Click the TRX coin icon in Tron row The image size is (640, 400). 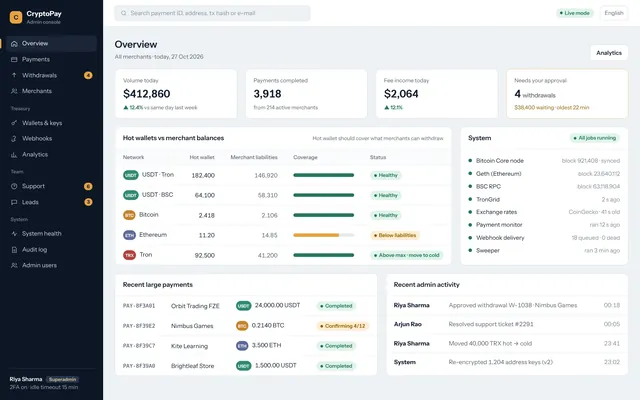coord(129,255)
